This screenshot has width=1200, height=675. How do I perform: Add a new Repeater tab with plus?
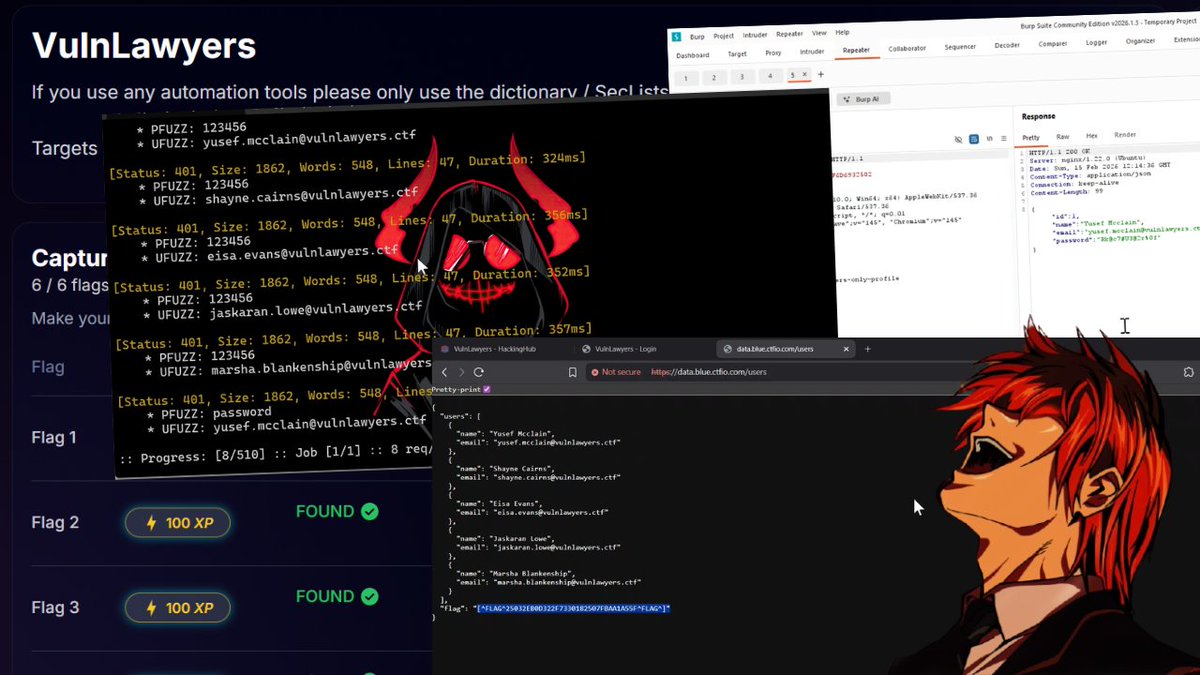point(821,74)
